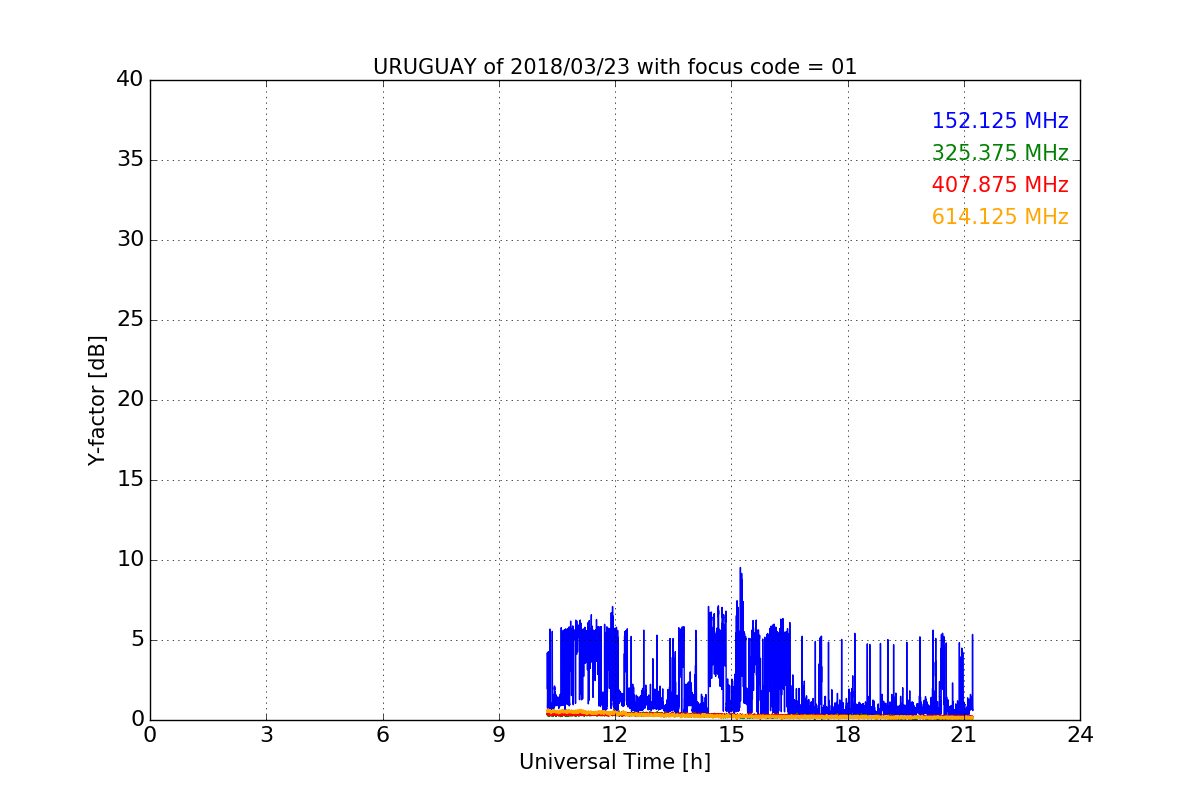The image size is (1200, 800).
Task: Click the x-axis tick label 6
Action: 382,735
